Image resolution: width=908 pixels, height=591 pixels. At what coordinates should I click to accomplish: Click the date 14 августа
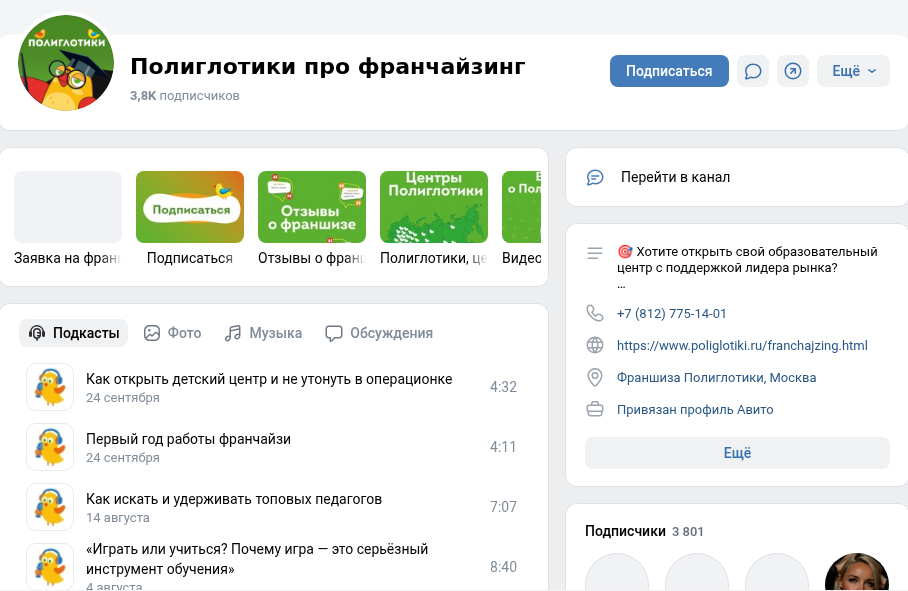click(x=118, y=517)
